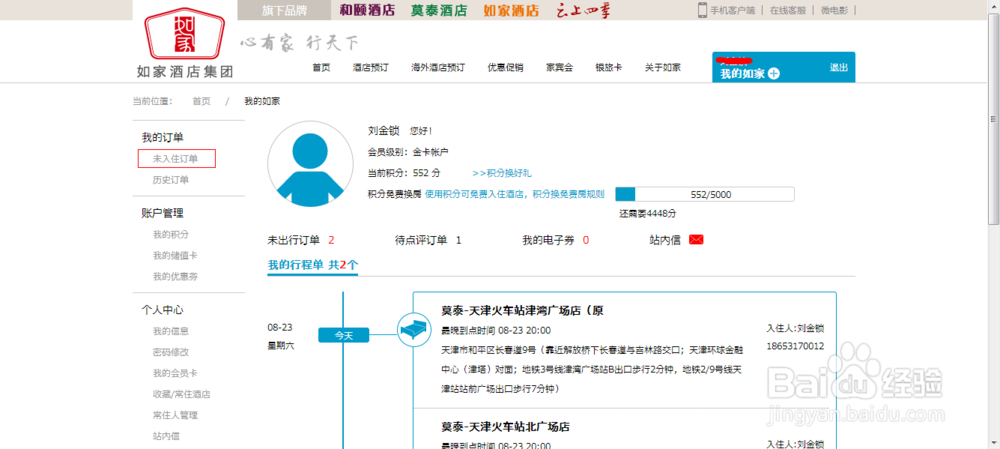Open 密码修改 in sidebar
The image size is (1000, 449).
click(170, 352)
